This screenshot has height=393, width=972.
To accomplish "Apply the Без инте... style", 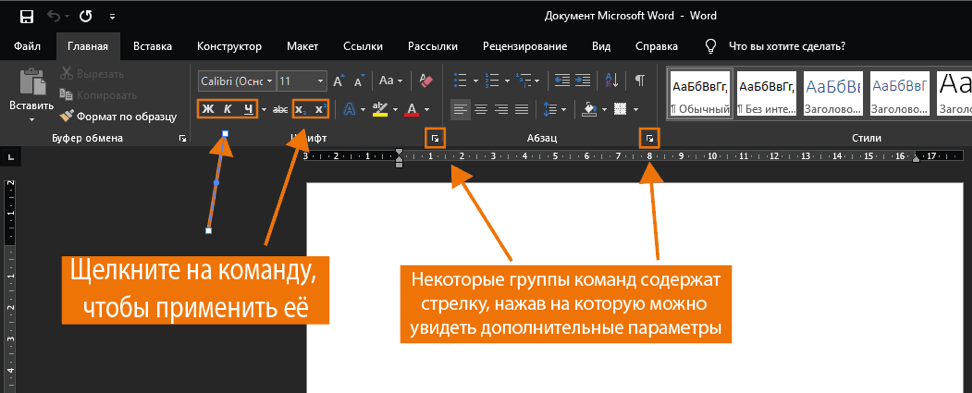I will coord(767,94).
